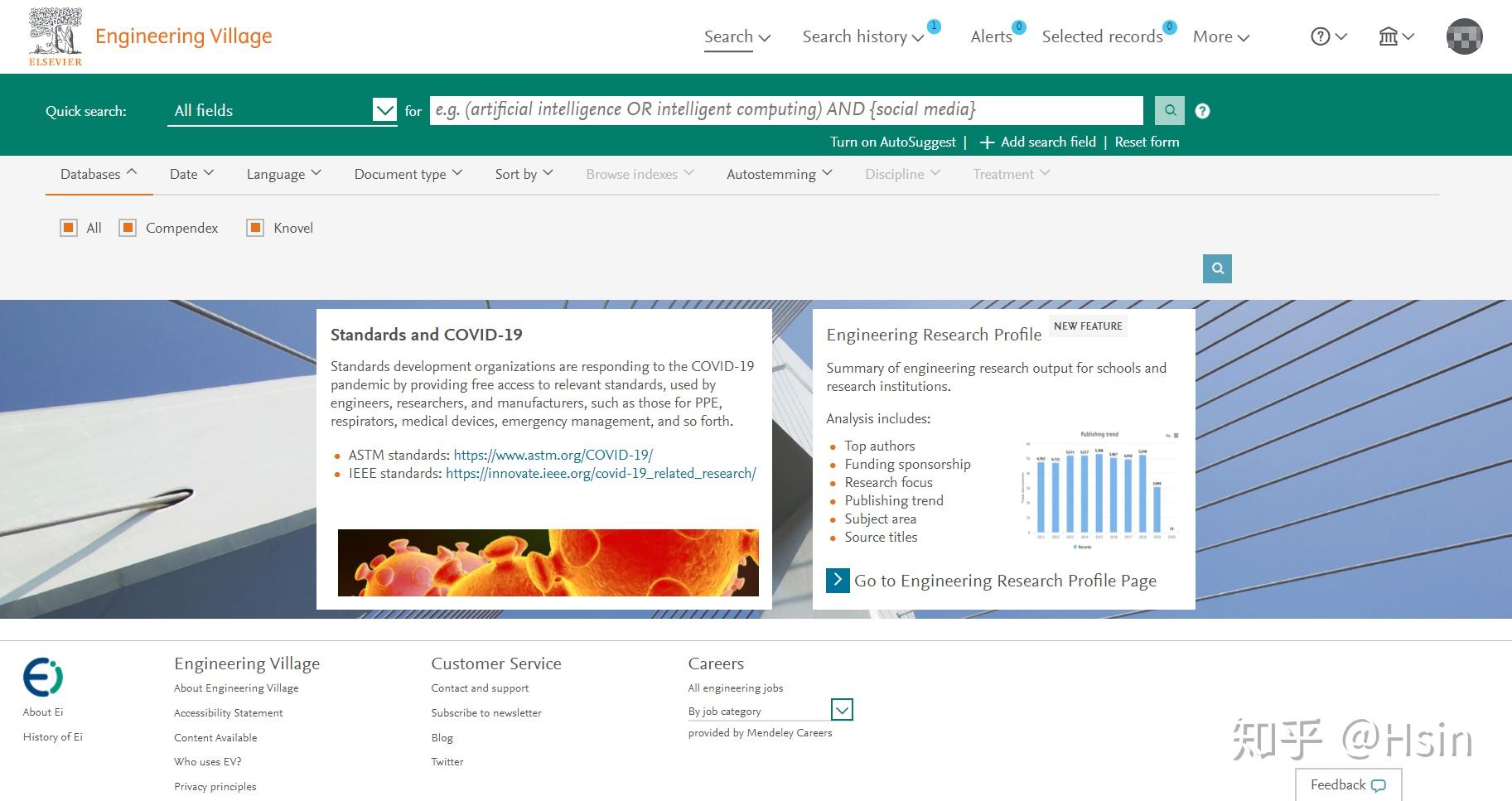
Task: Click Reset form
Action: (1147, 142)
